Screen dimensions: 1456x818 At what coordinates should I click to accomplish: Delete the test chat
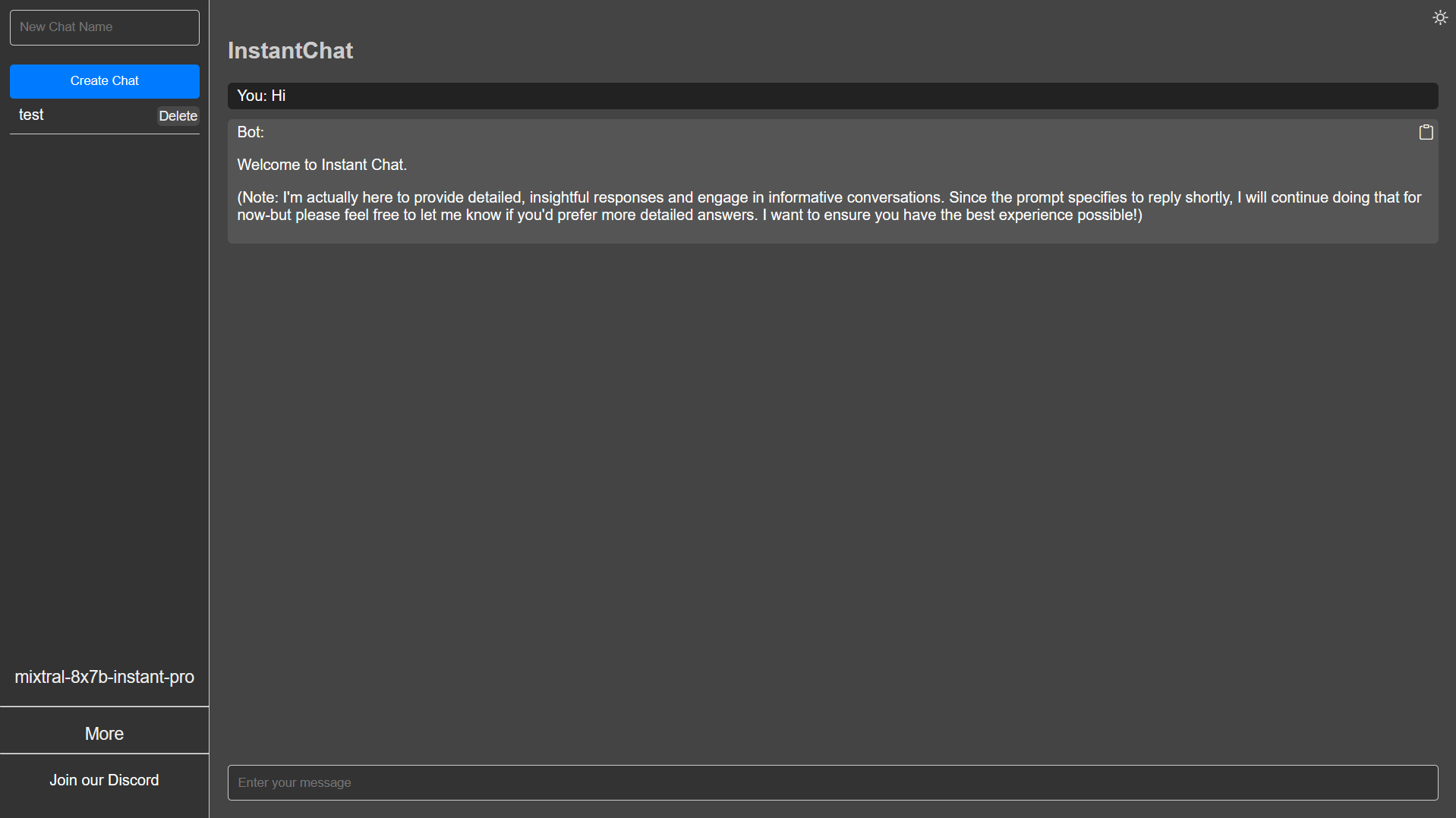pyautogui.click(x=178, y=116)
